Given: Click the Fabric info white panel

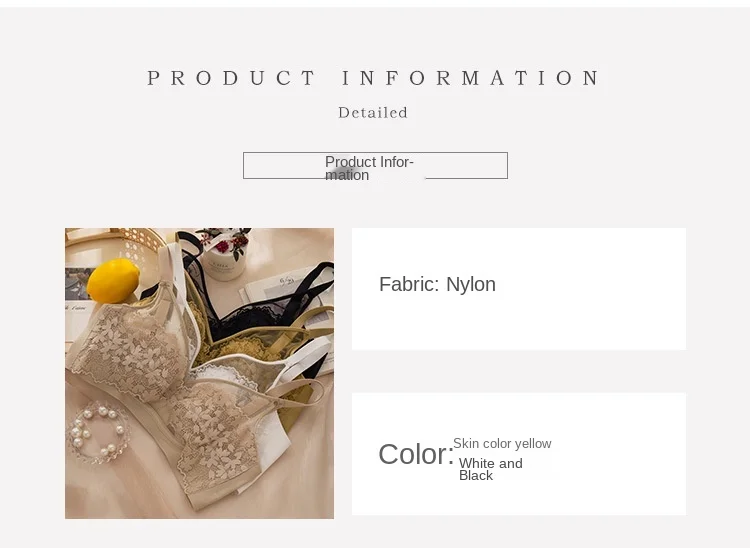Looking at the screenshot, I should [519, 289].
